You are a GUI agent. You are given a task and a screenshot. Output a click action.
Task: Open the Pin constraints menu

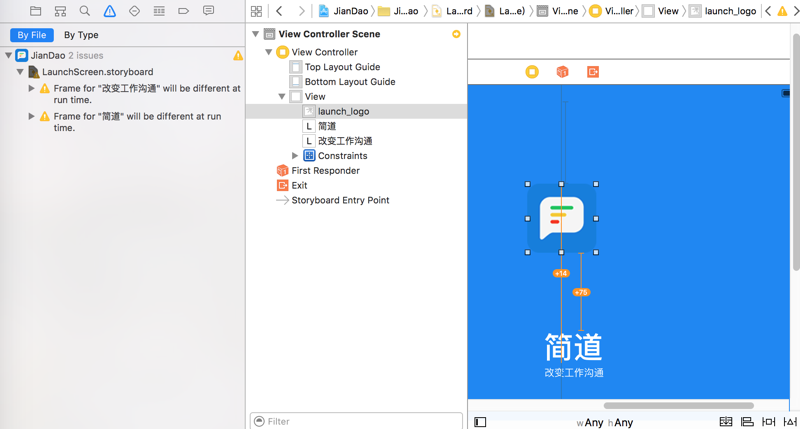pyautogui.click(x=768, y=422)
